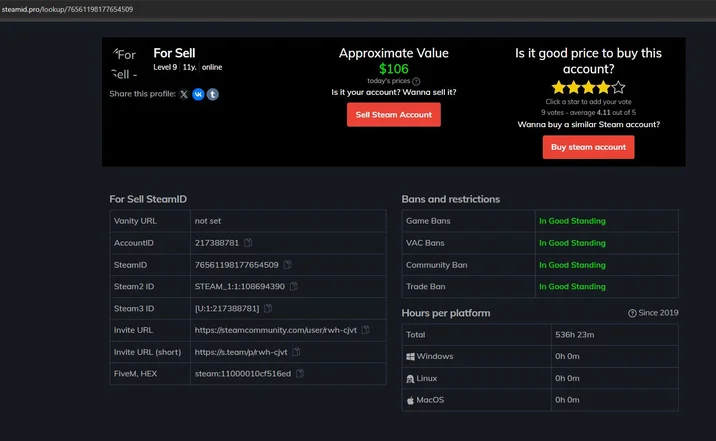Screen dimensions: 716x441
Task: Select the https://s.team/p/rwh-cjvt text
Action: pos(241,352)
